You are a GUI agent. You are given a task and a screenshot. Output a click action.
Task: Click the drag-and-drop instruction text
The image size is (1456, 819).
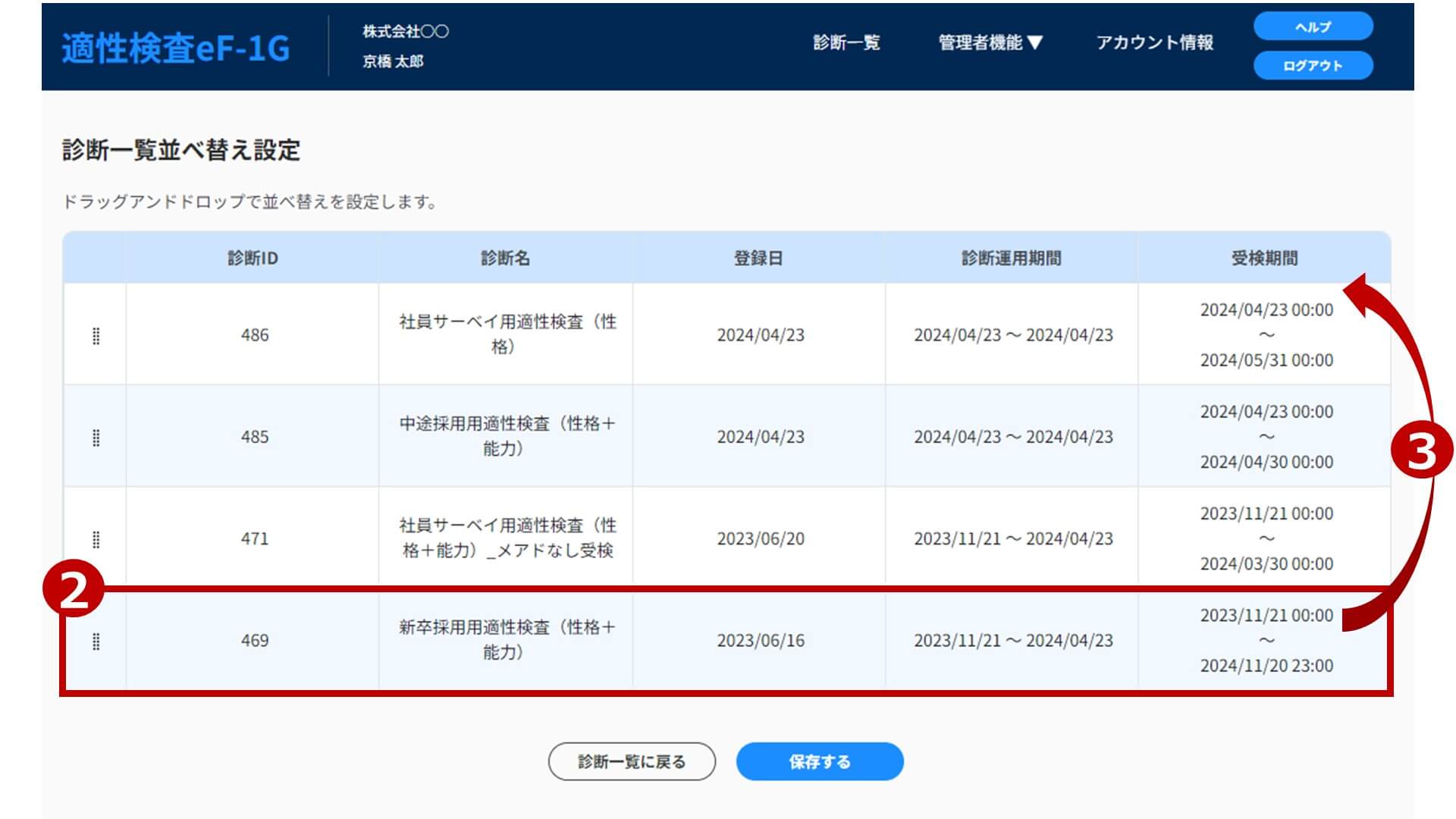pos(249,202)
